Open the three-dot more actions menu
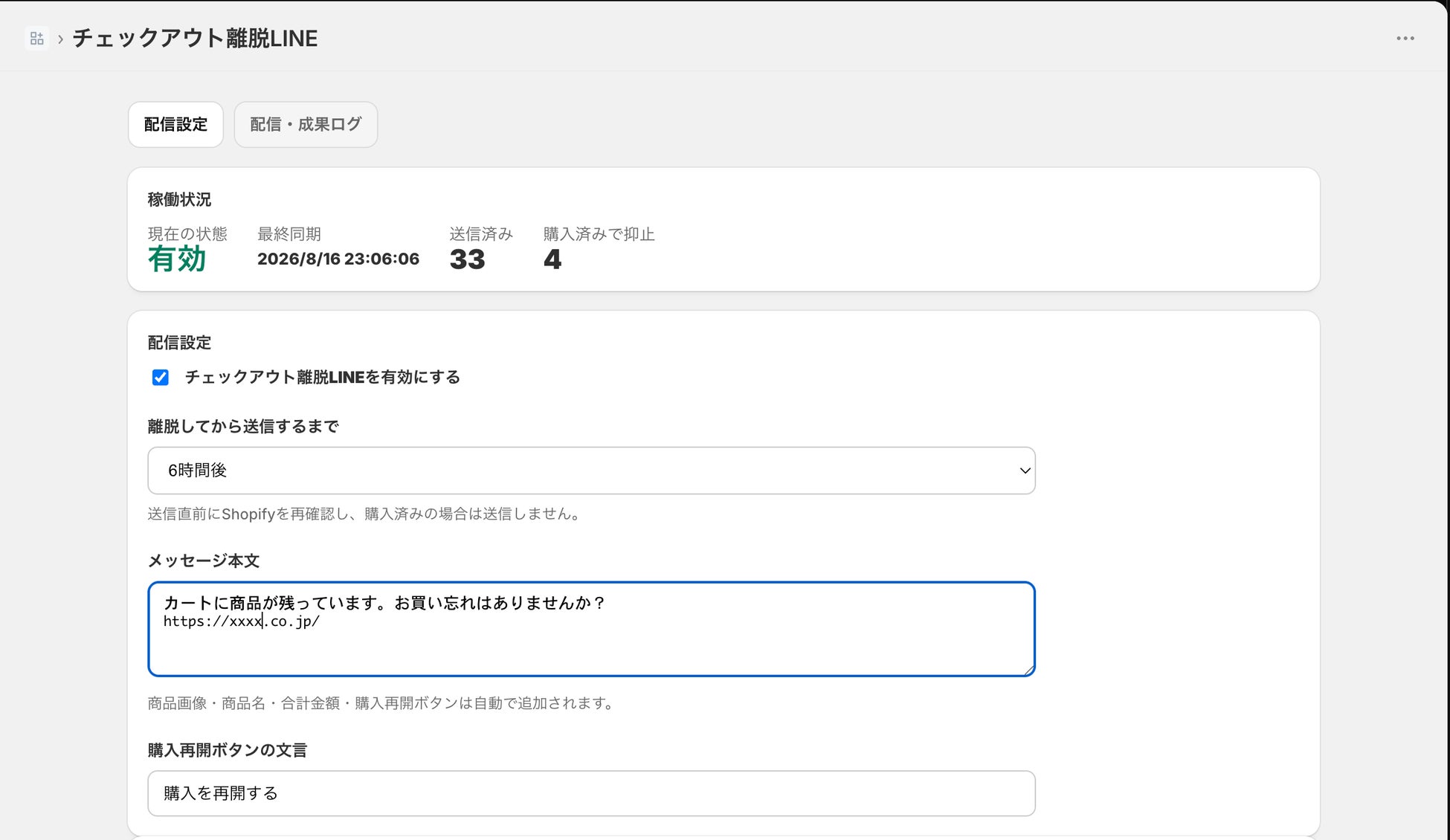 (x=1405, y=38)
